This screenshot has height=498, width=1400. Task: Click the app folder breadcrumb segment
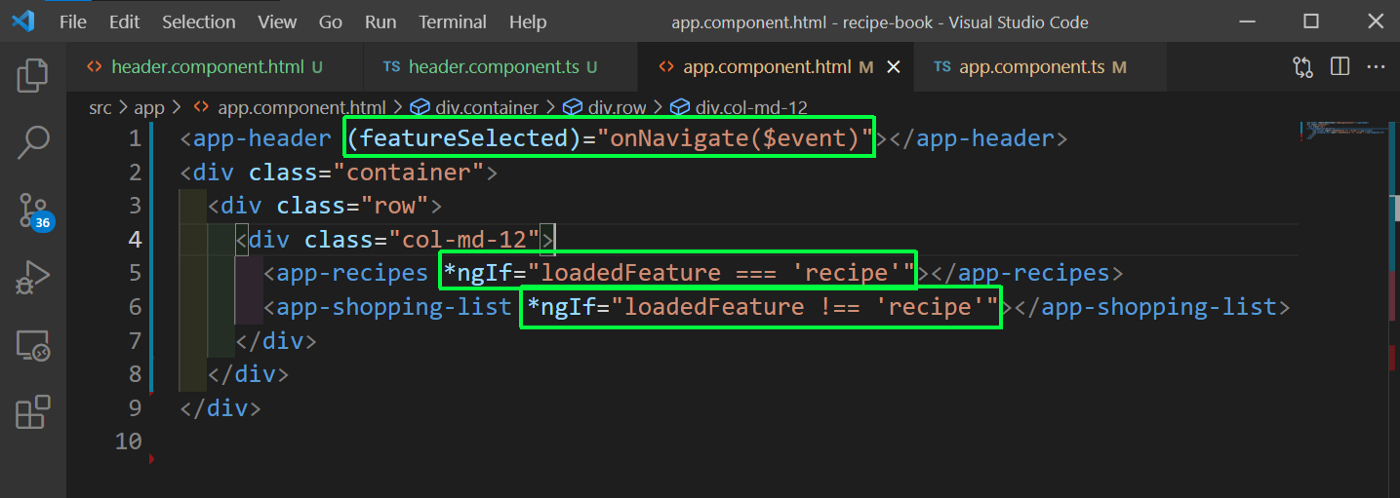(149, 107)
